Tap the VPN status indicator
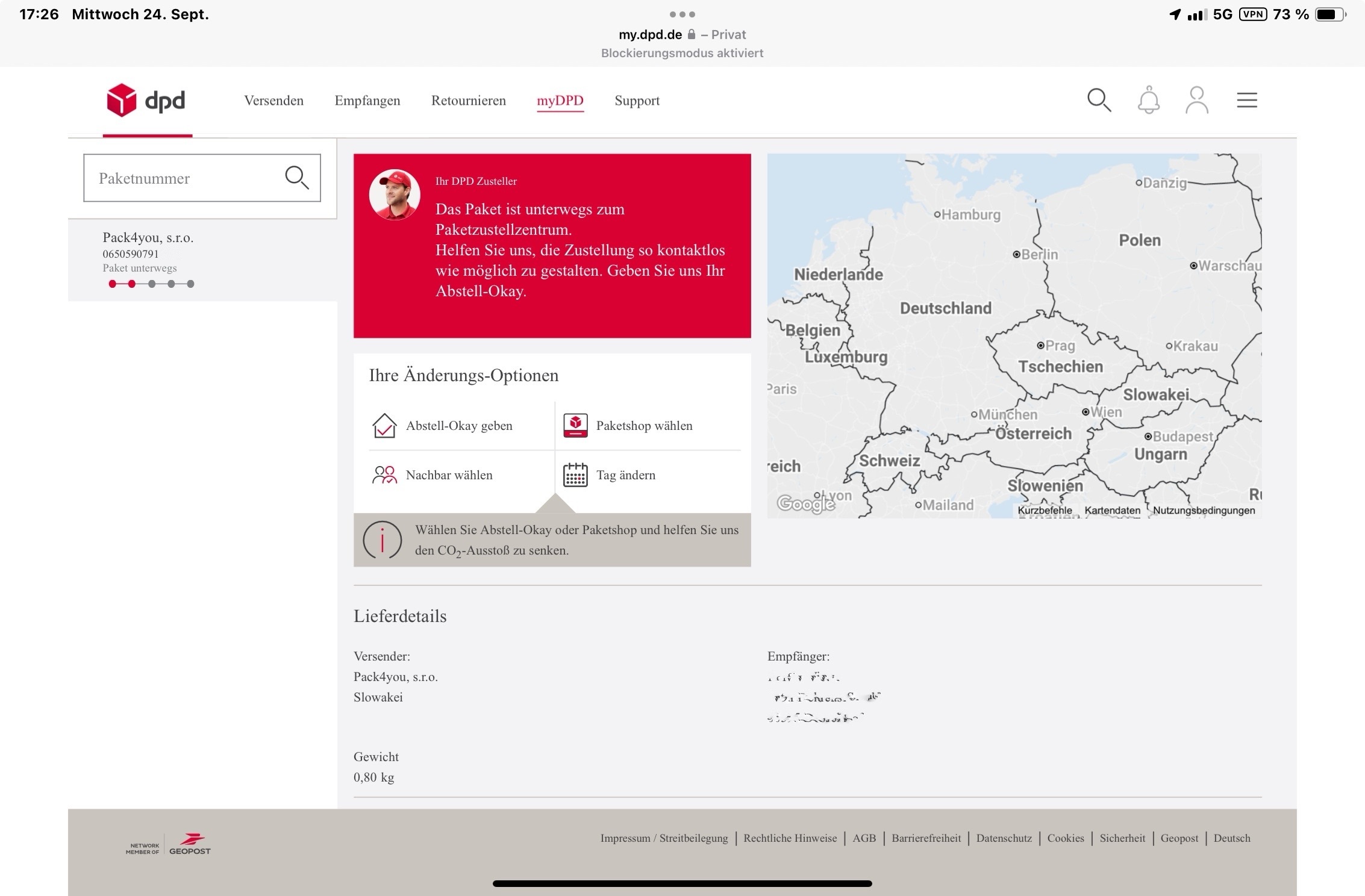 pyautogui.click(x=1253, y=14)
